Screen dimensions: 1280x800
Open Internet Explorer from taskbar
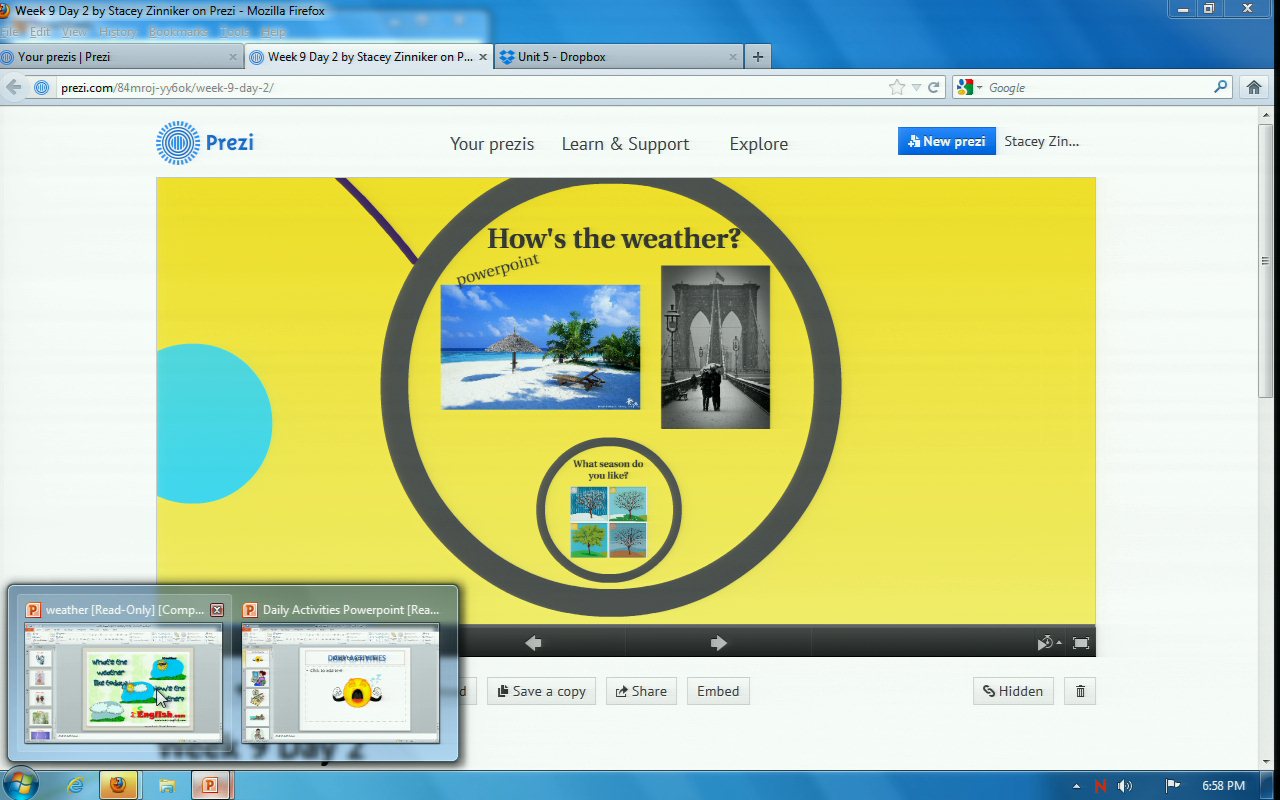tap(75, 785)
